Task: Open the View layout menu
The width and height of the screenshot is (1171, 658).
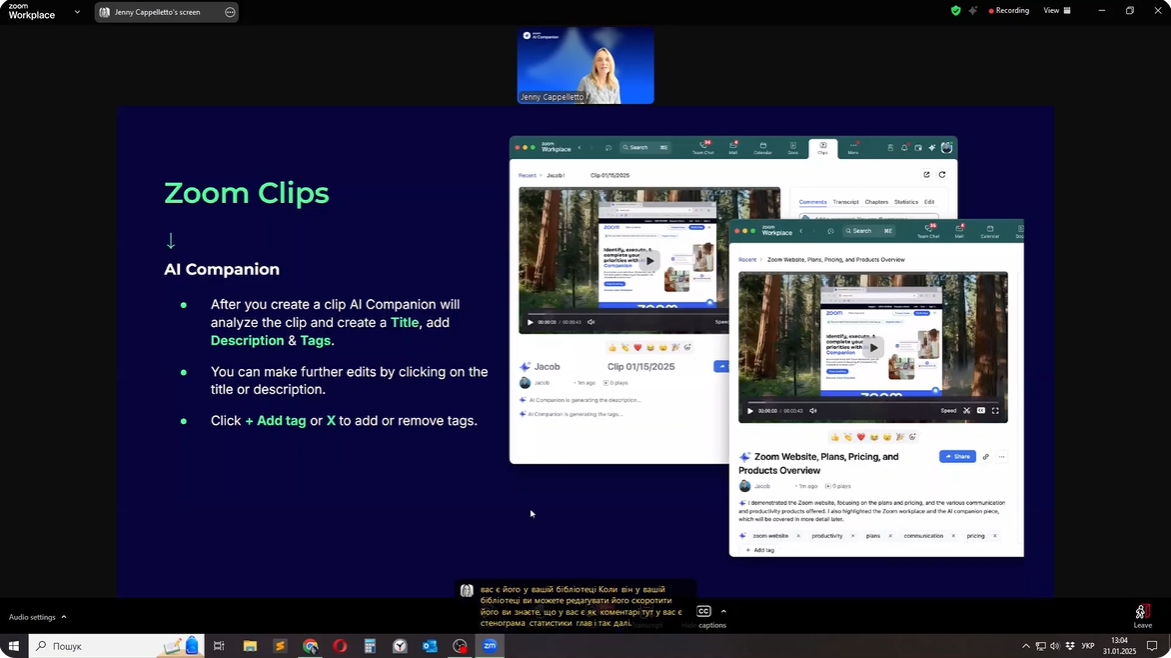Action: [x=1057, y=10]
